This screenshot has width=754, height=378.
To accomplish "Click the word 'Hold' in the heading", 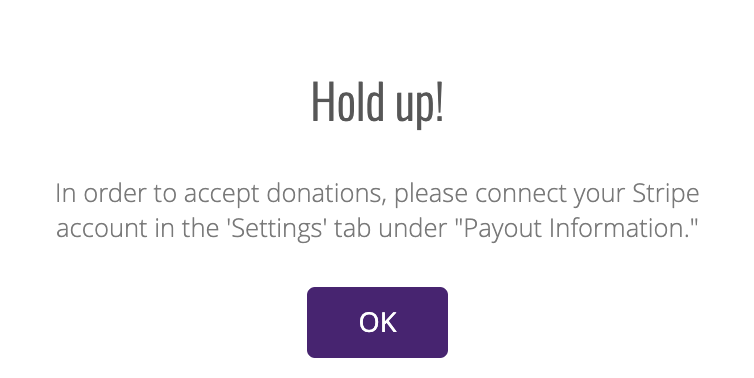I will click(350, 102).
